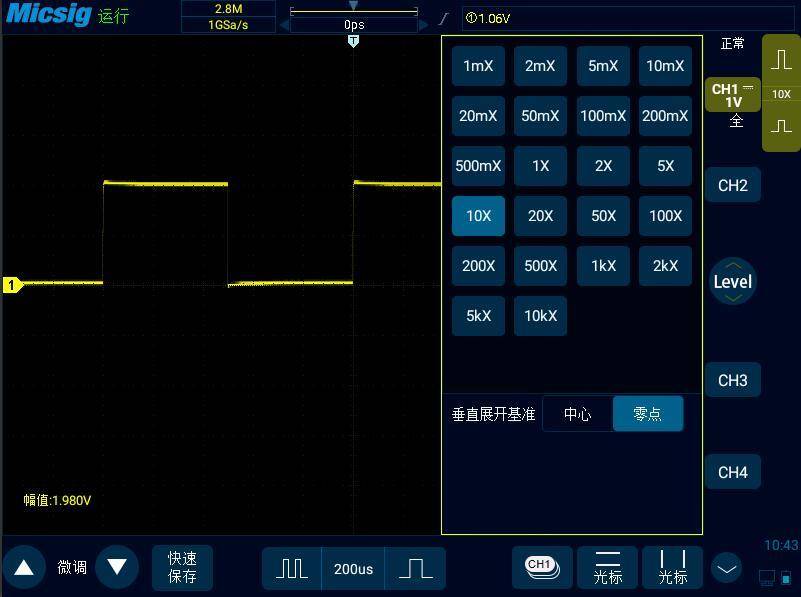Move horizontal position left arrow
Screen dimensions: 801x597
(284, 25)
